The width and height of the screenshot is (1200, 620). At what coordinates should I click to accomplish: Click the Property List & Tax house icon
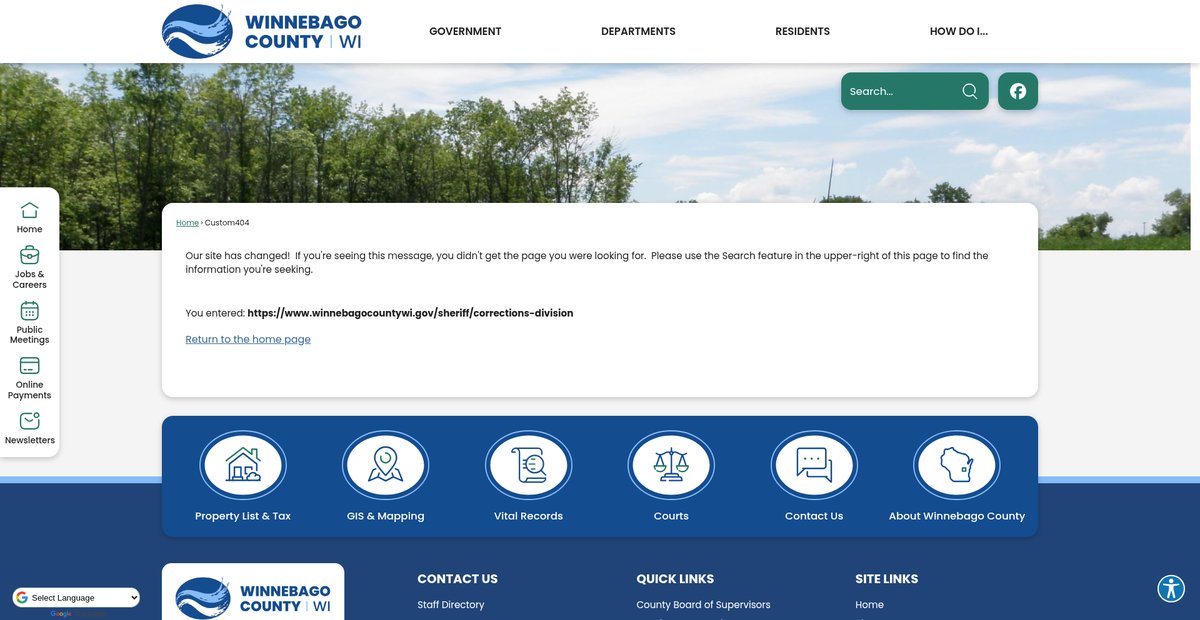(x=243, y=465)
